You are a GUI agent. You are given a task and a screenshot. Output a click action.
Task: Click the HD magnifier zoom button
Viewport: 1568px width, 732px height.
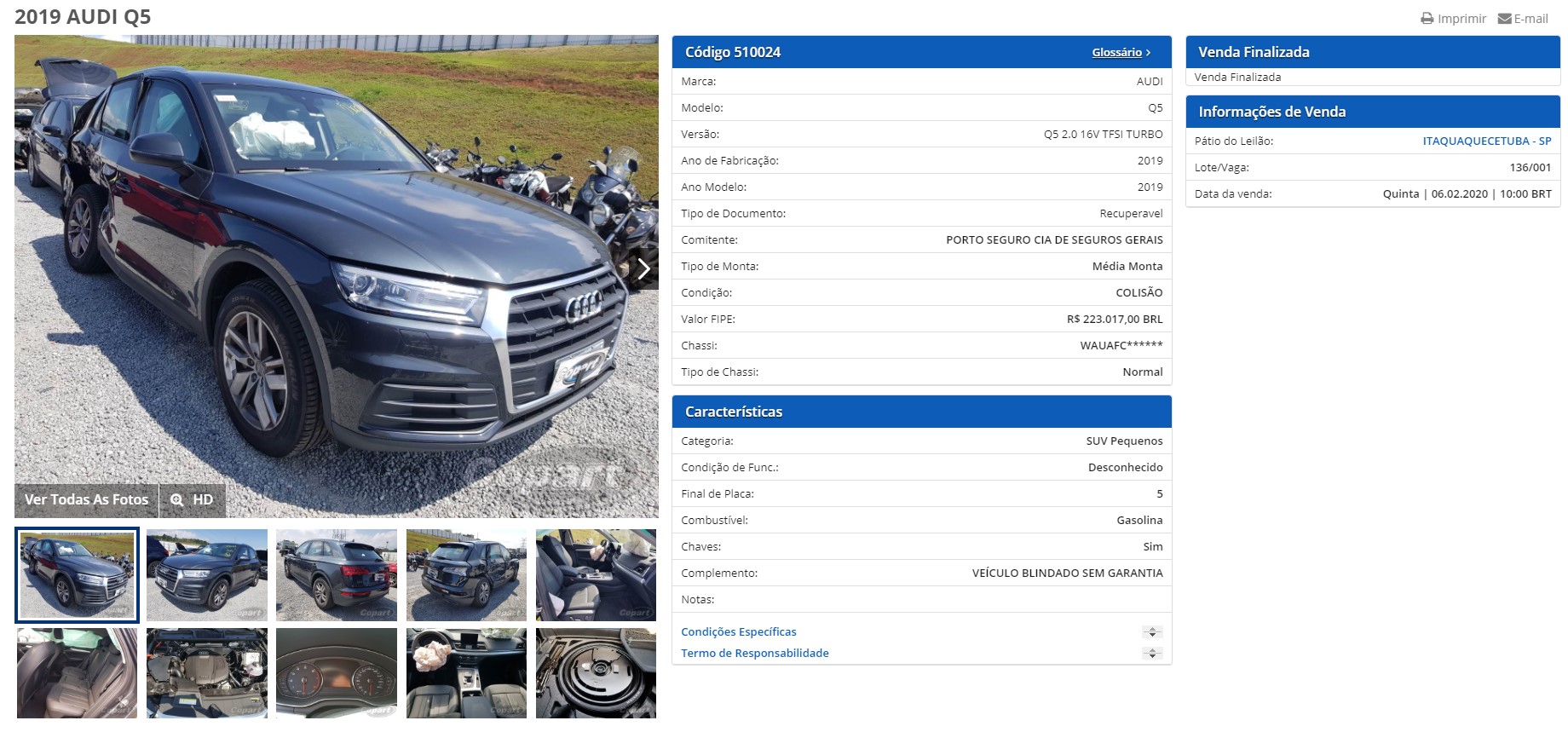pos(192,500)
